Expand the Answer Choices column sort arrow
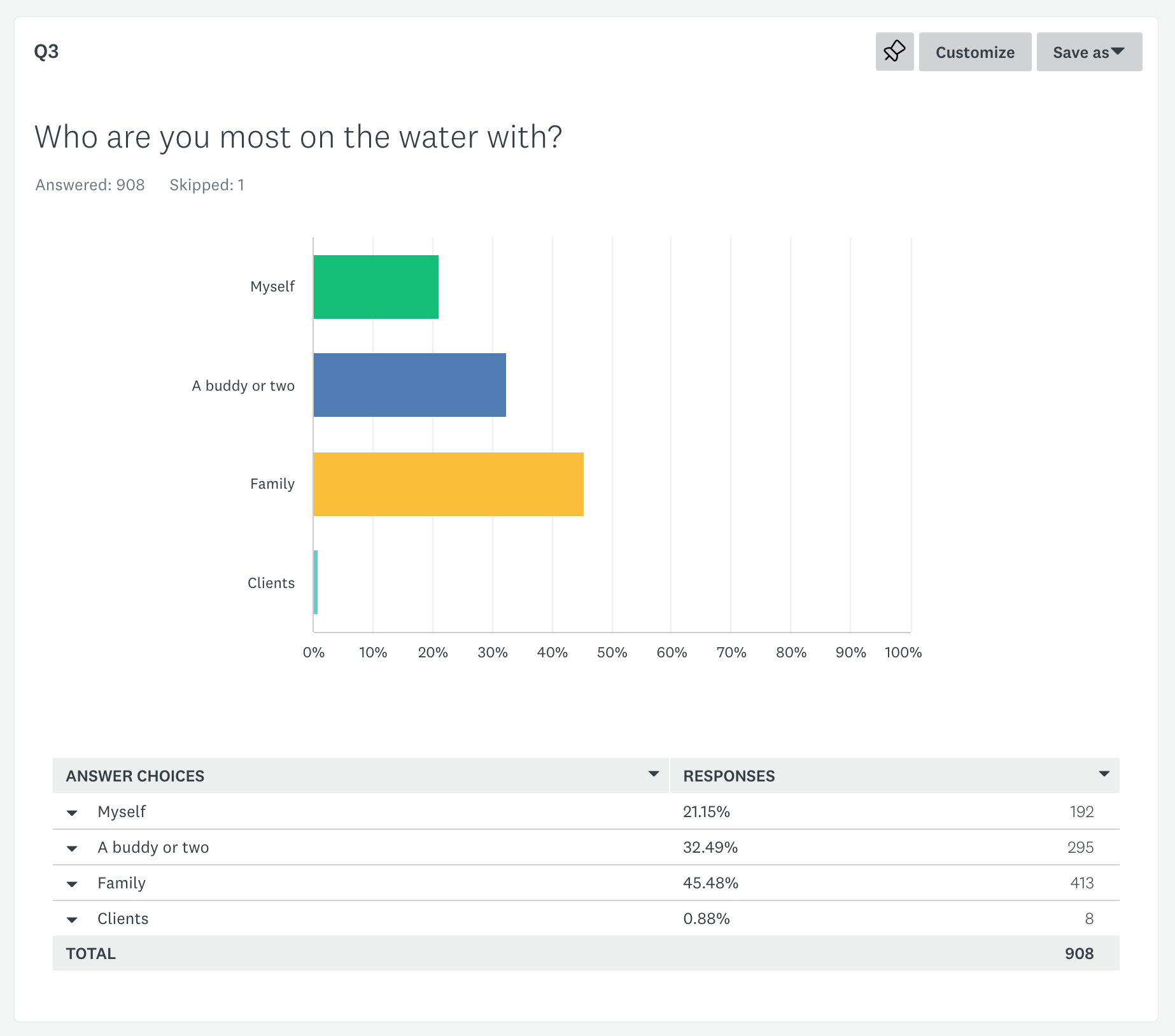Screen dimensions: 1175x1036 click(x=653, y=774)
